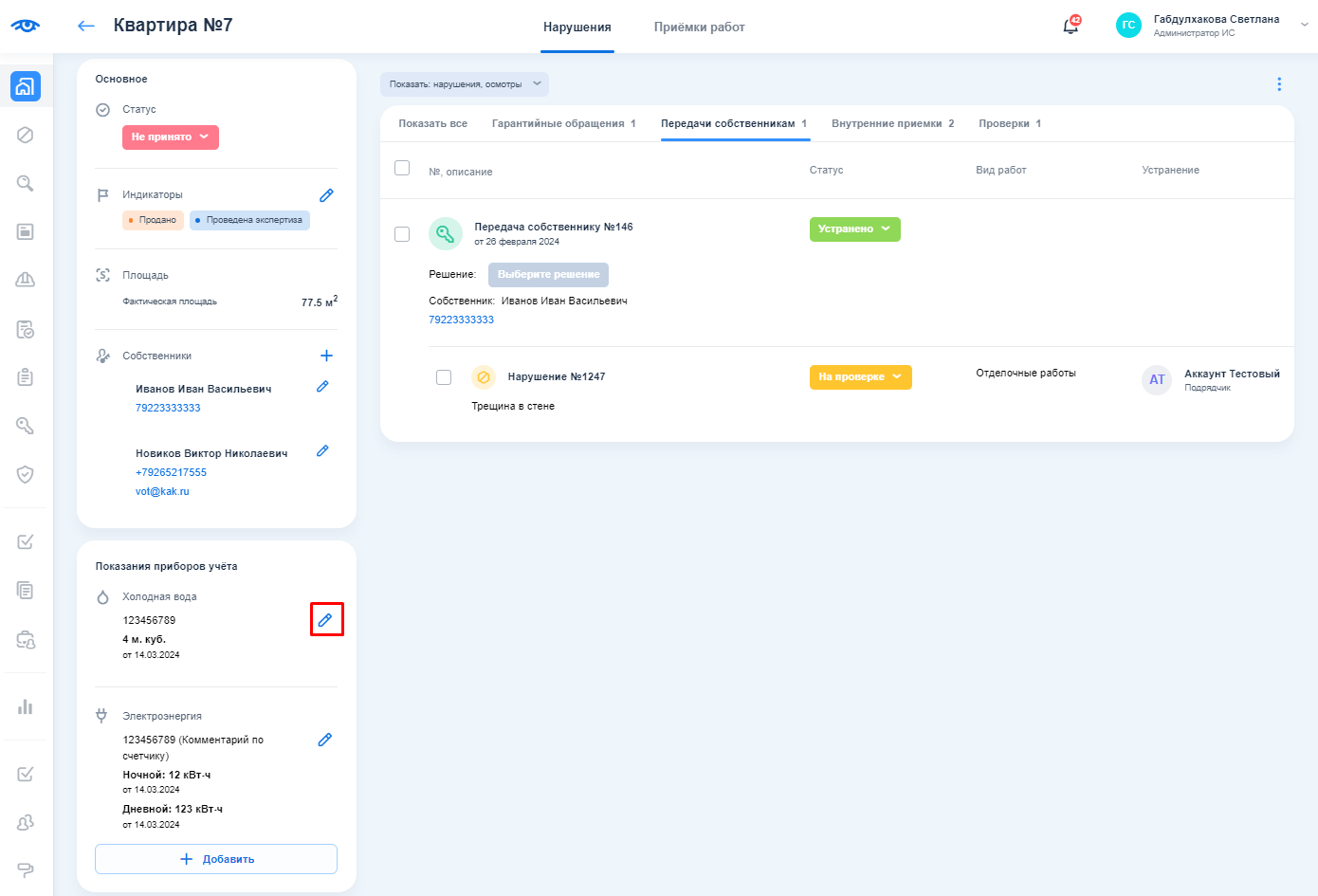Change the На проверке status dropdown

tap(860, 377)
